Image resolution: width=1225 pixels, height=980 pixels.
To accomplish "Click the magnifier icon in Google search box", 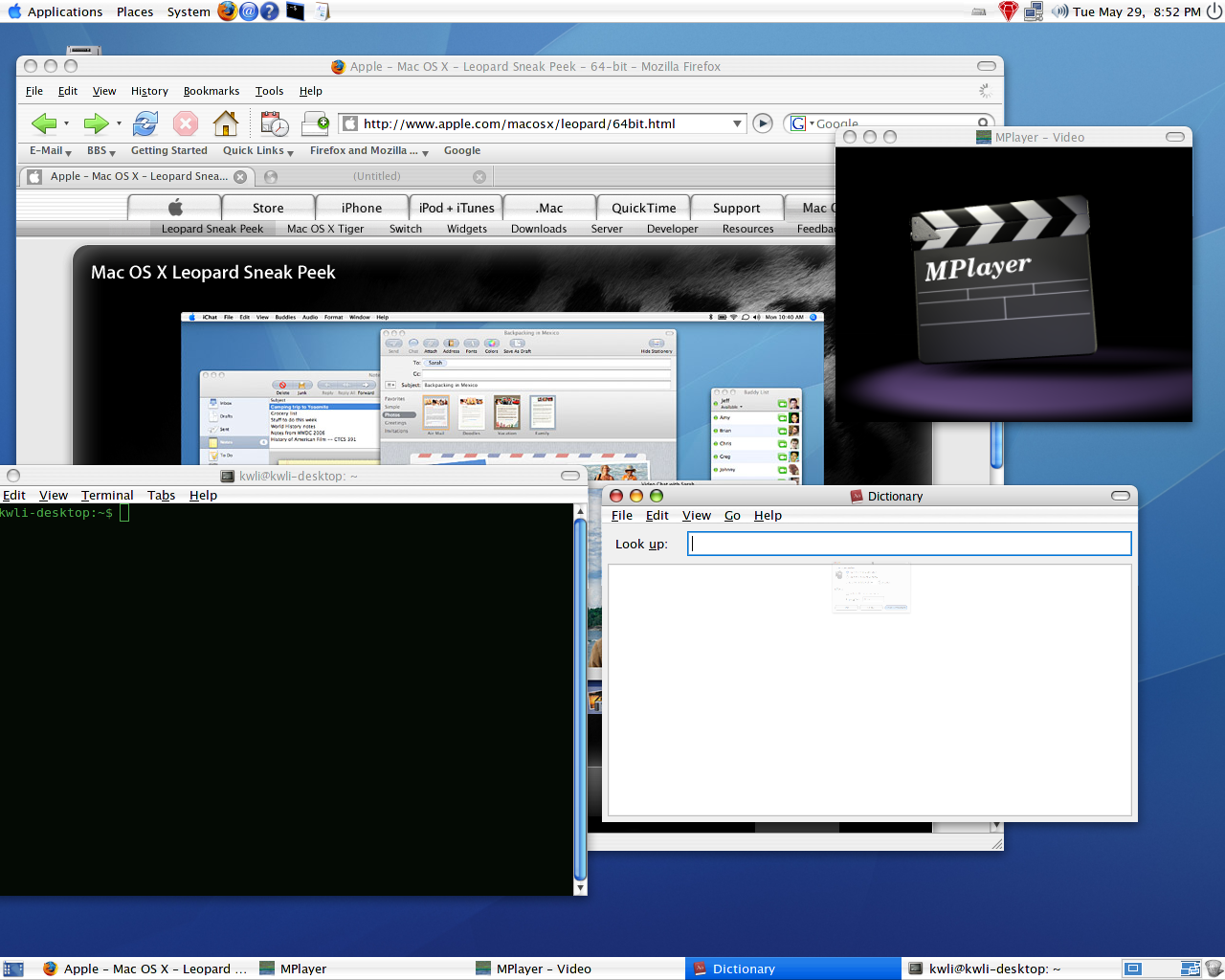I will 983,122.
